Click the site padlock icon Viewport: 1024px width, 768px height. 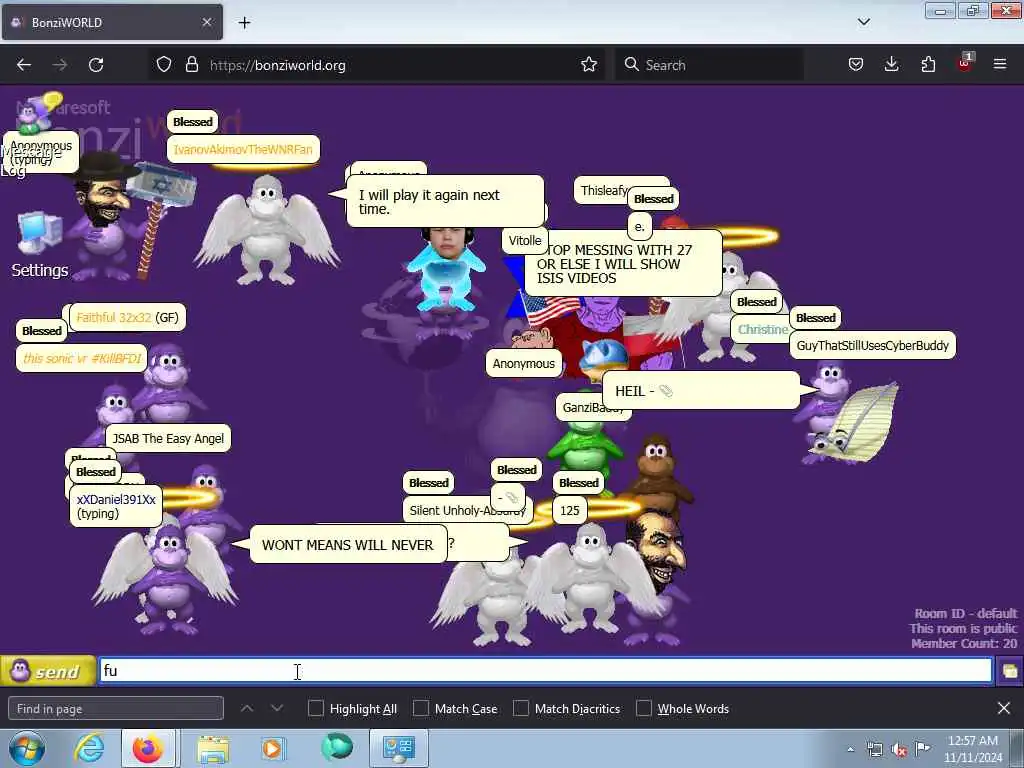click(191, 65)
